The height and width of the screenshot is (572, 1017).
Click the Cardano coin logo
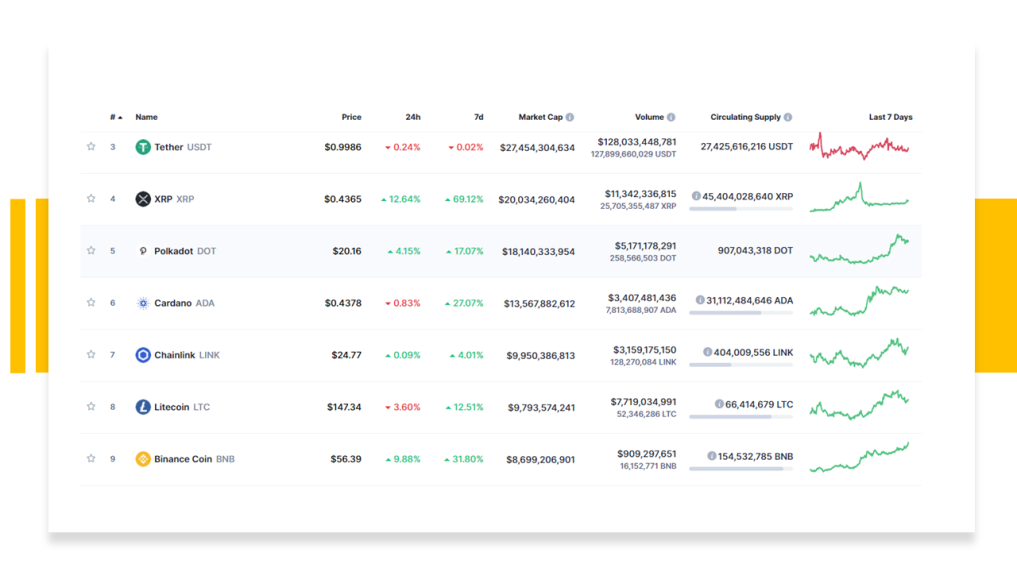pyautogui.click(x=143, y=303)
